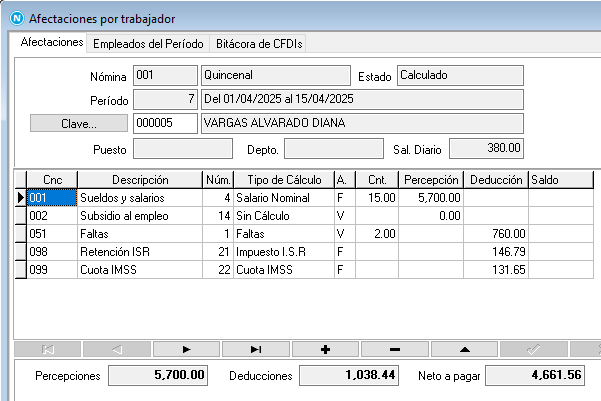Select the Faltas description cell
The image size is (601, 401).
point(140,234)
